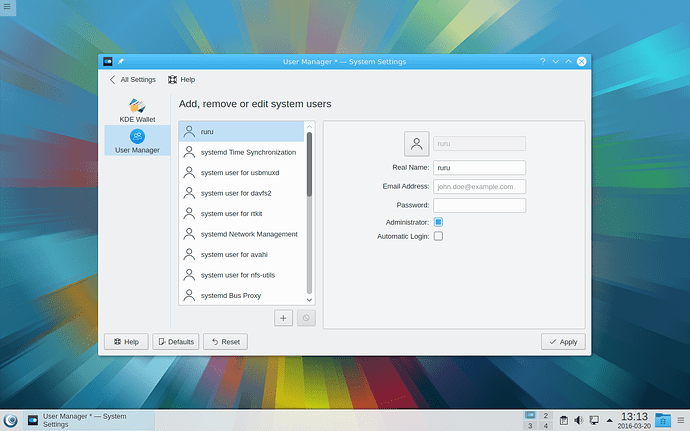Open the file manager icon in panel

pyautogui.click(x=663, y=420)
